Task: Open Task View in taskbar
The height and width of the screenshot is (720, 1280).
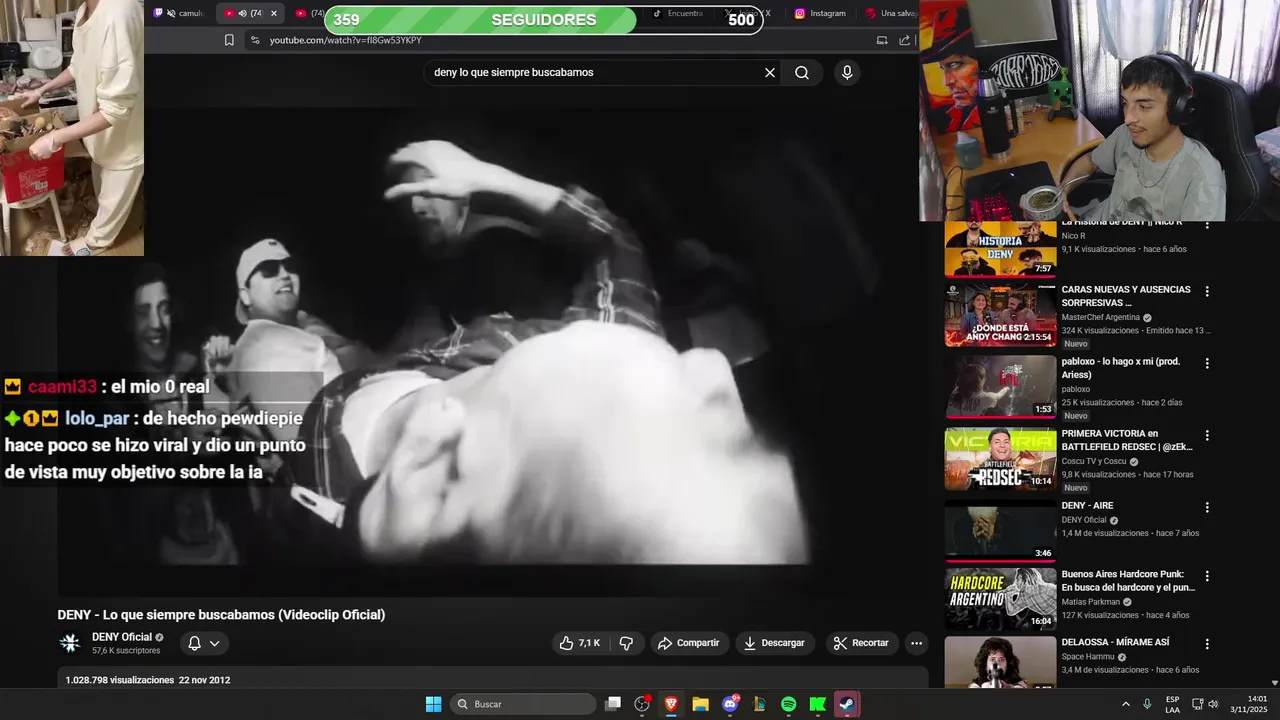Action: pos(613,704)
